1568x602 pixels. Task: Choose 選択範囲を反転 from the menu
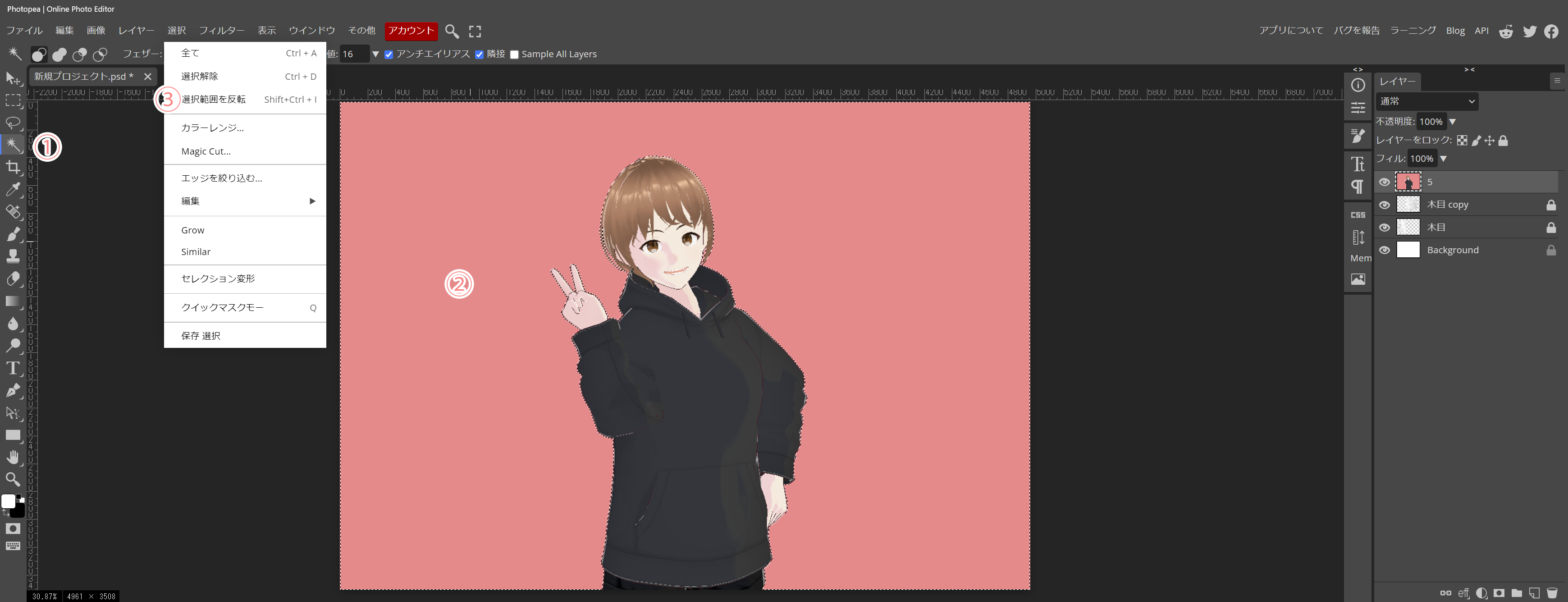coord(214,99)
